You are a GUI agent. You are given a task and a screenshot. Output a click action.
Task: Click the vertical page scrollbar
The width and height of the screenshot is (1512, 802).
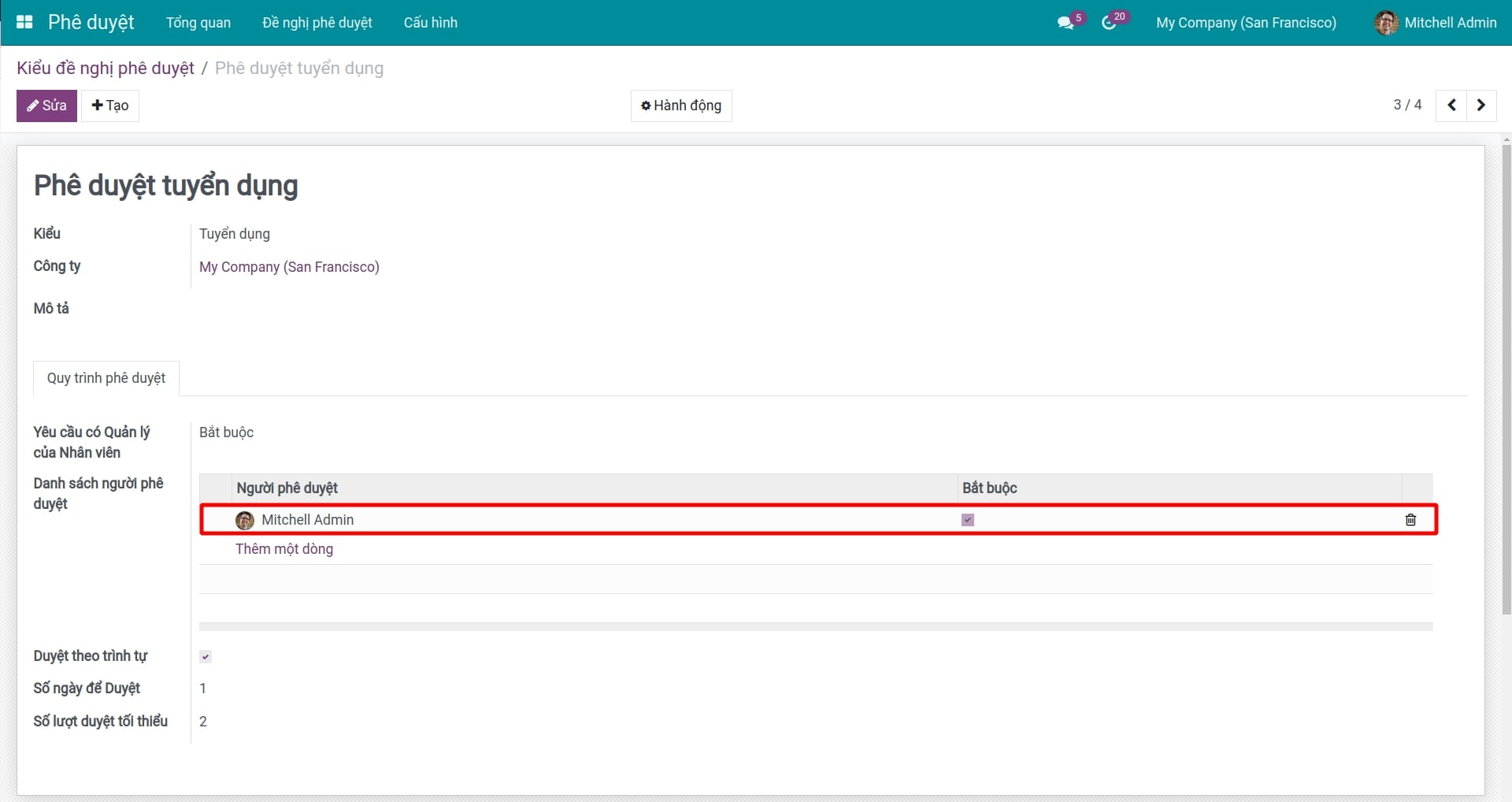click(1506, 378)
